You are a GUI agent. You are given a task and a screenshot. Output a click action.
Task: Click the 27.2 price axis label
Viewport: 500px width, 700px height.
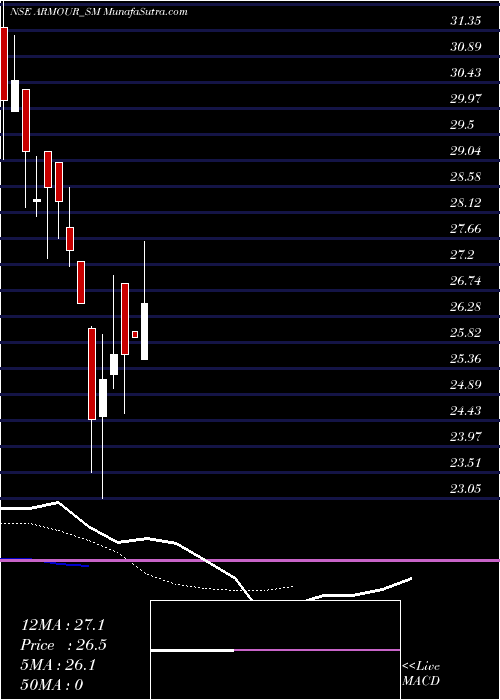pyautogui.click(x=462, y=254)
